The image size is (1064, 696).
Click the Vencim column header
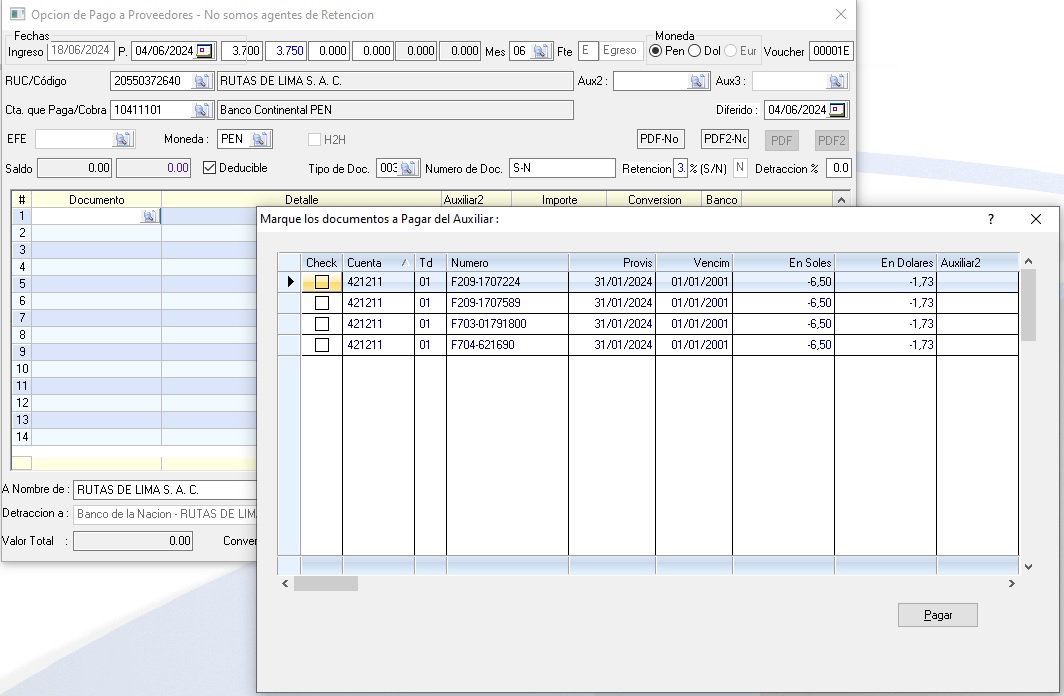pyautogui.click(x=694, y=263)
